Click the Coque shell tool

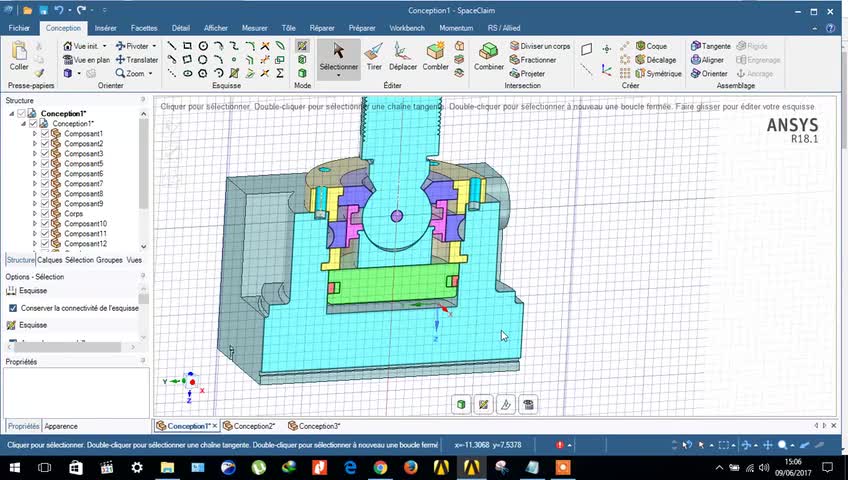click(x=656, y=46)
